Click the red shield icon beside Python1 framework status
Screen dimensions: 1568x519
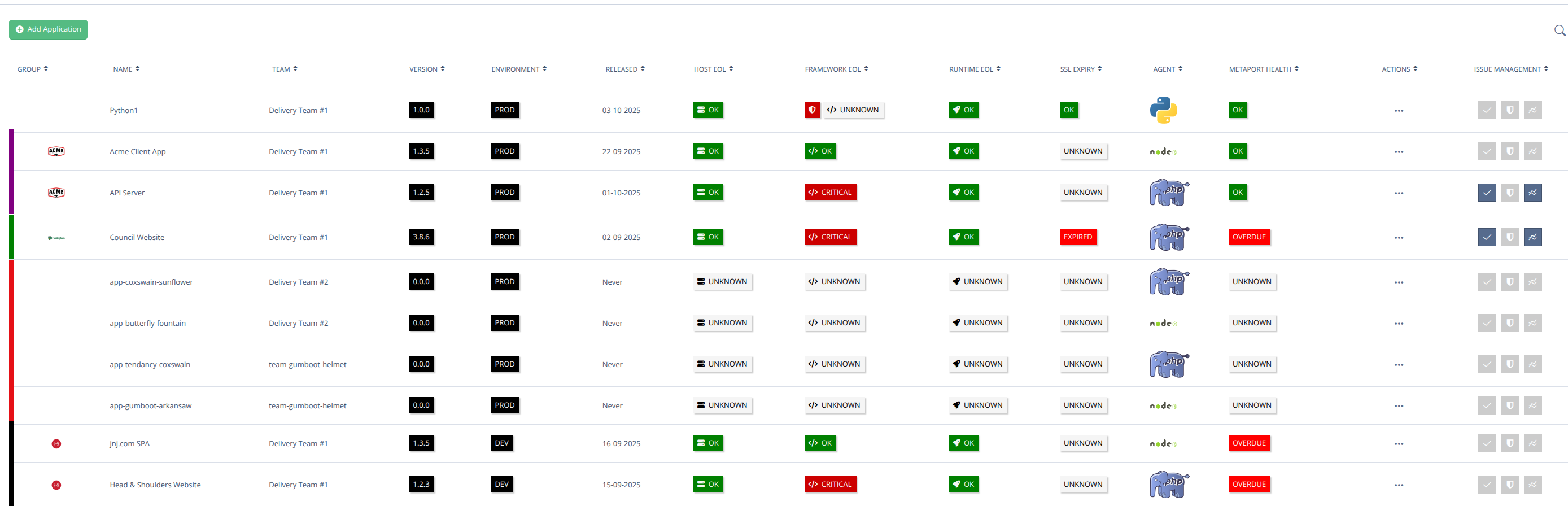[812, 110]
